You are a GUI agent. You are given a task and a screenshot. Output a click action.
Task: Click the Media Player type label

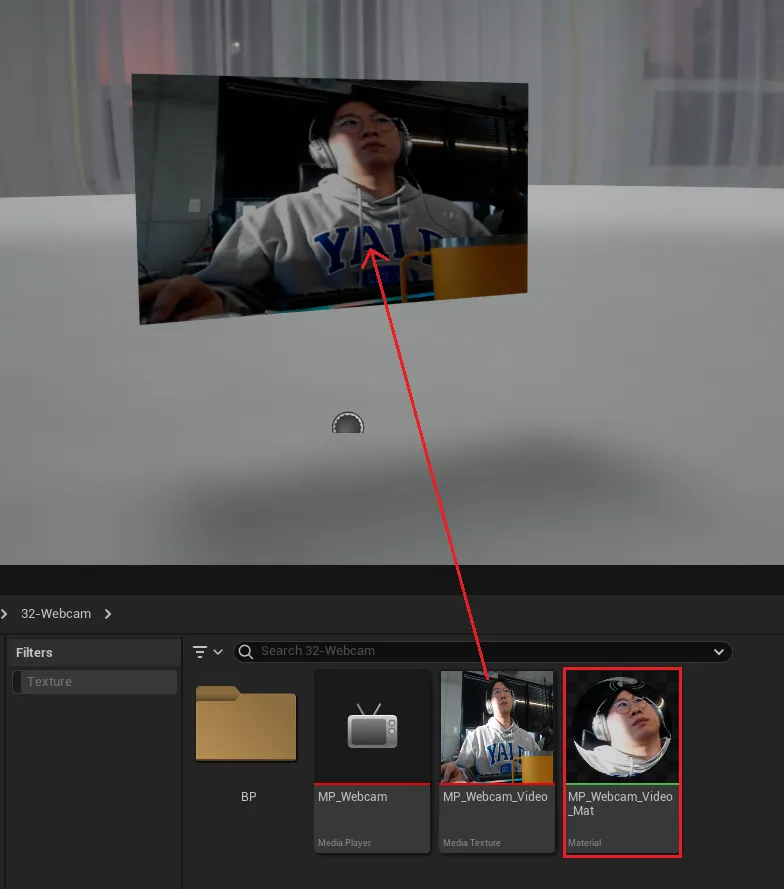[345, 843]
